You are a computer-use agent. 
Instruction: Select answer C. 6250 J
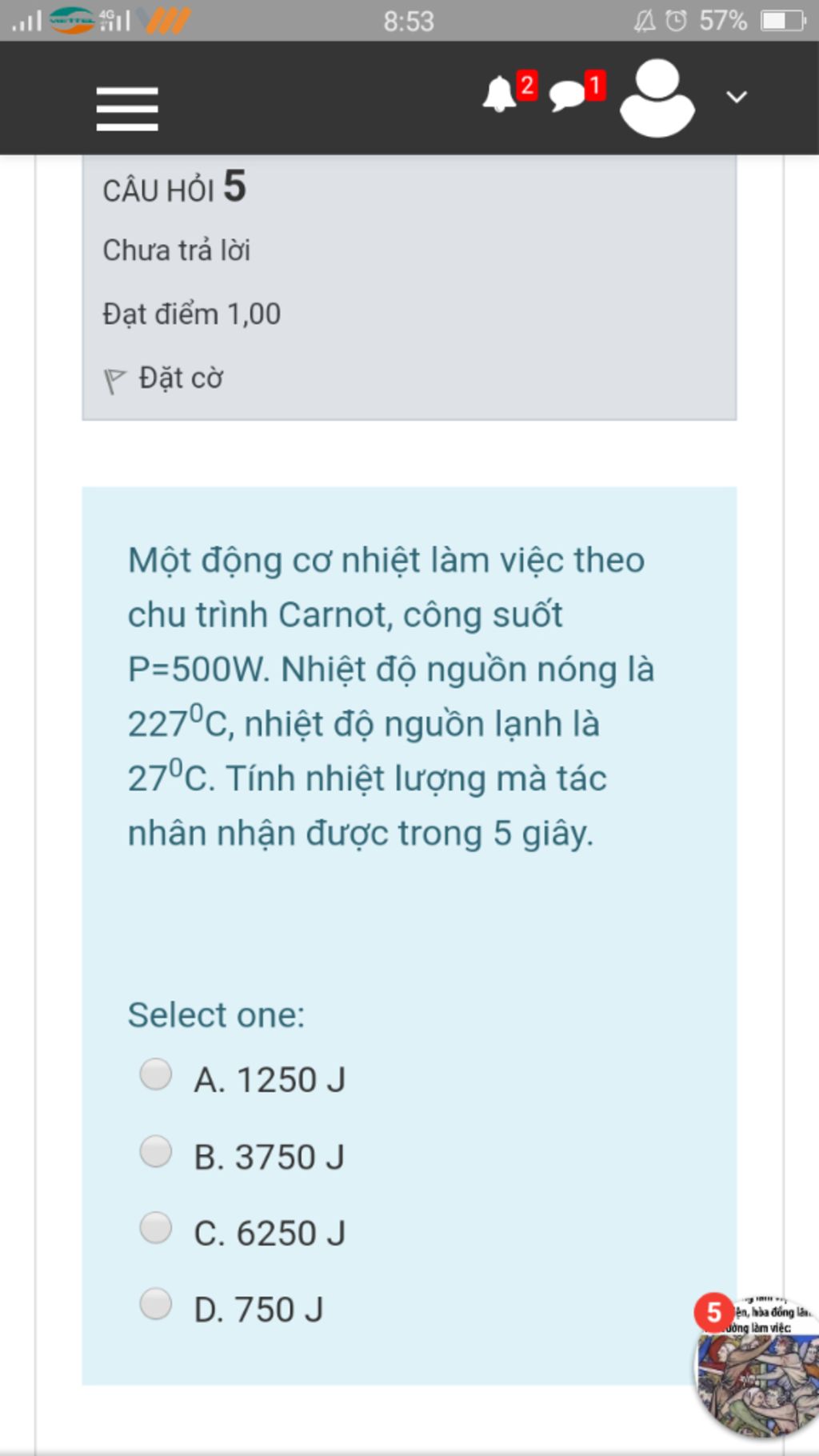point(155,1227)
